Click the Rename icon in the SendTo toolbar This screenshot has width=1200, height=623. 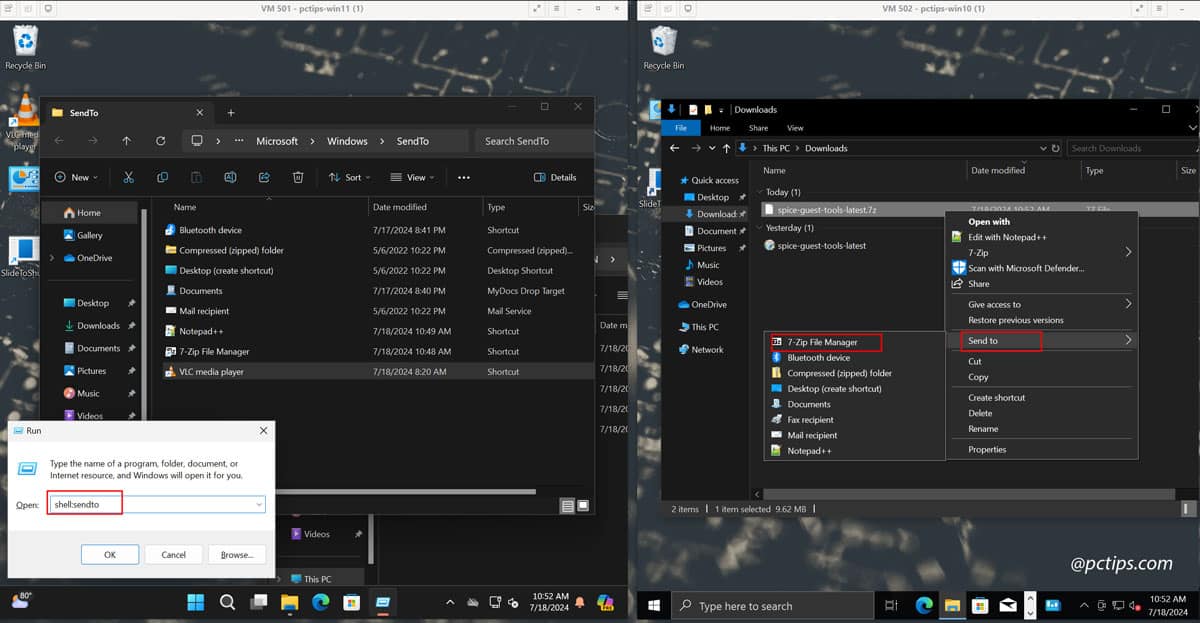pyautogui.click(x=230, y=177)
